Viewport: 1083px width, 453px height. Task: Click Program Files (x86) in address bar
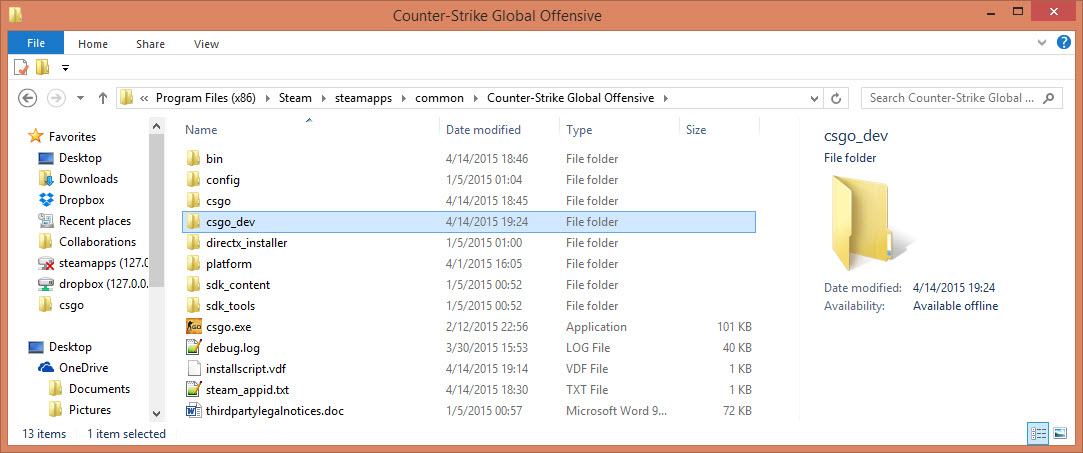click(206, 98)
